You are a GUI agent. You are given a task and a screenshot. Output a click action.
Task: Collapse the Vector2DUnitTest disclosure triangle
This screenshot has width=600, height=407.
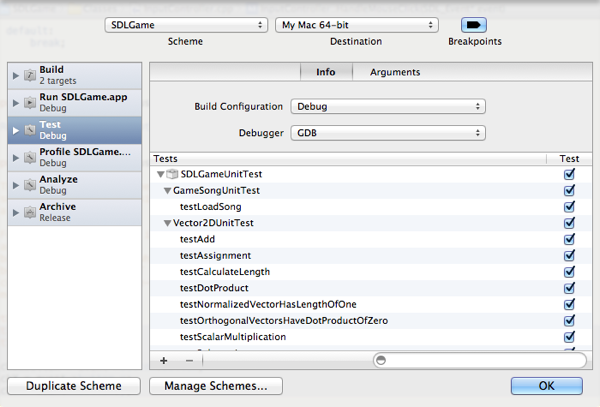(x=168, y=223)
